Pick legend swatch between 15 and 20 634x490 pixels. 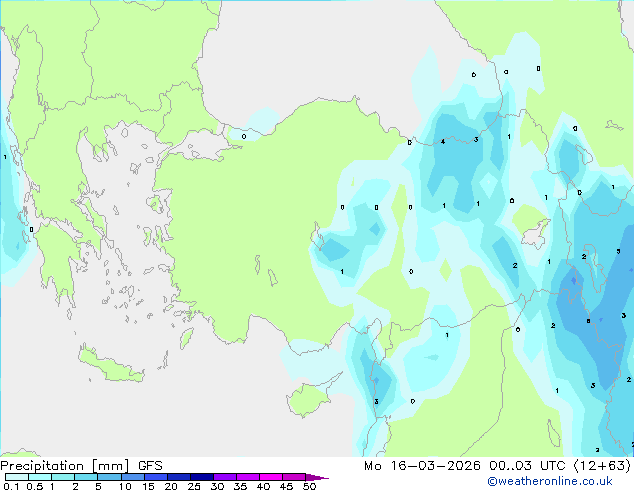155,477
